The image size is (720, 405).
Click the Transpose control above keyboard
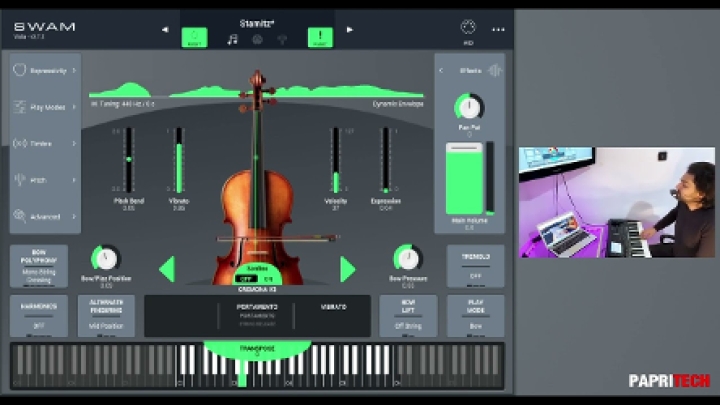[257, 350]
